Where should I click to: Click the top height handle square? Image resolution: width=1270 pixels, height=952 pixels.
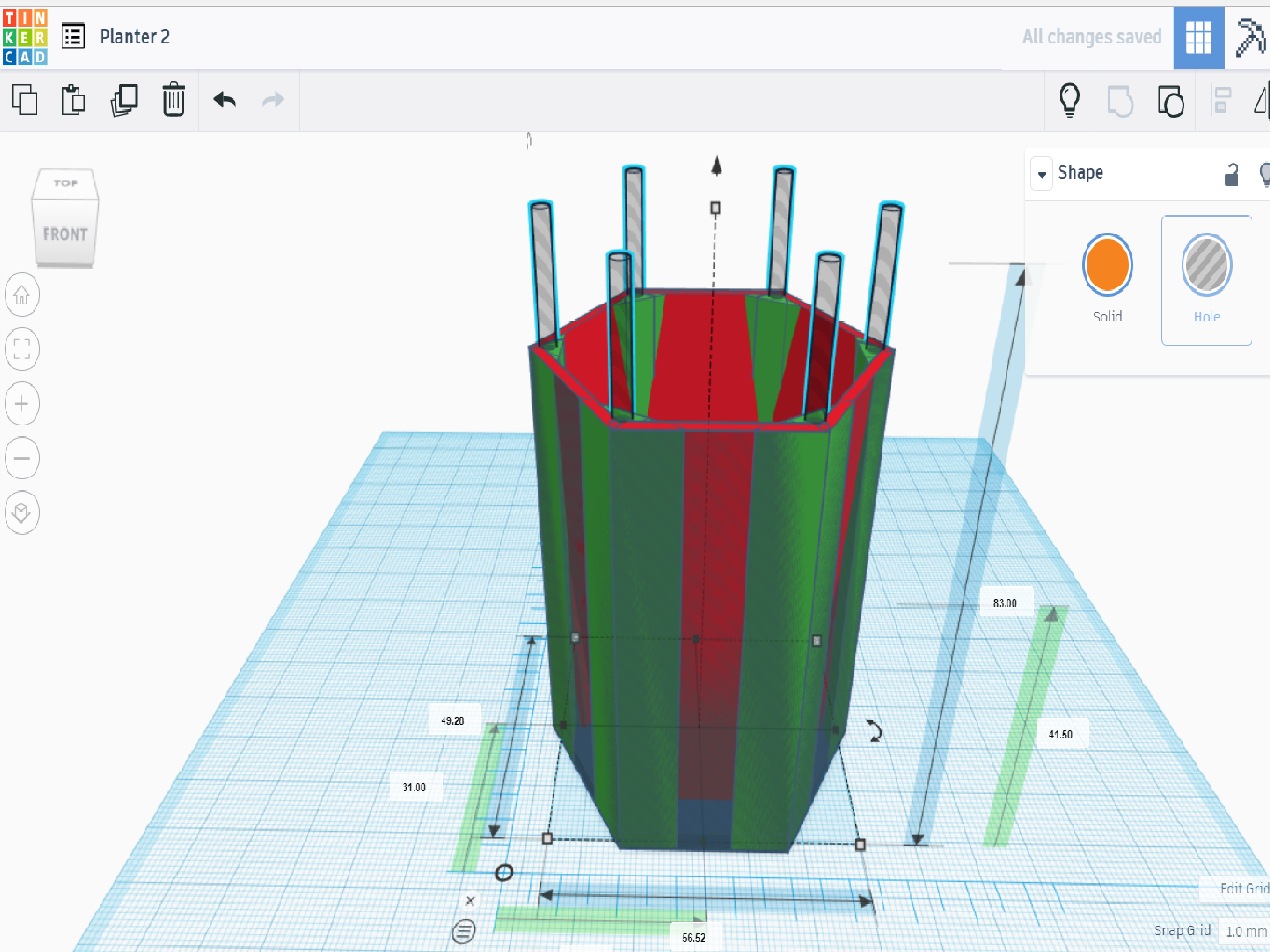(x=715, y=208)
